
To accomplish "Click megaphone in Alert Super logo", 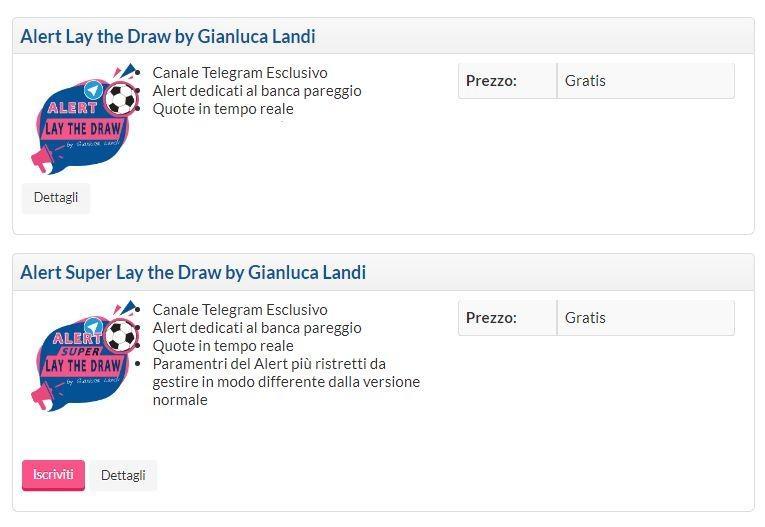I will [x=44, y=395].
